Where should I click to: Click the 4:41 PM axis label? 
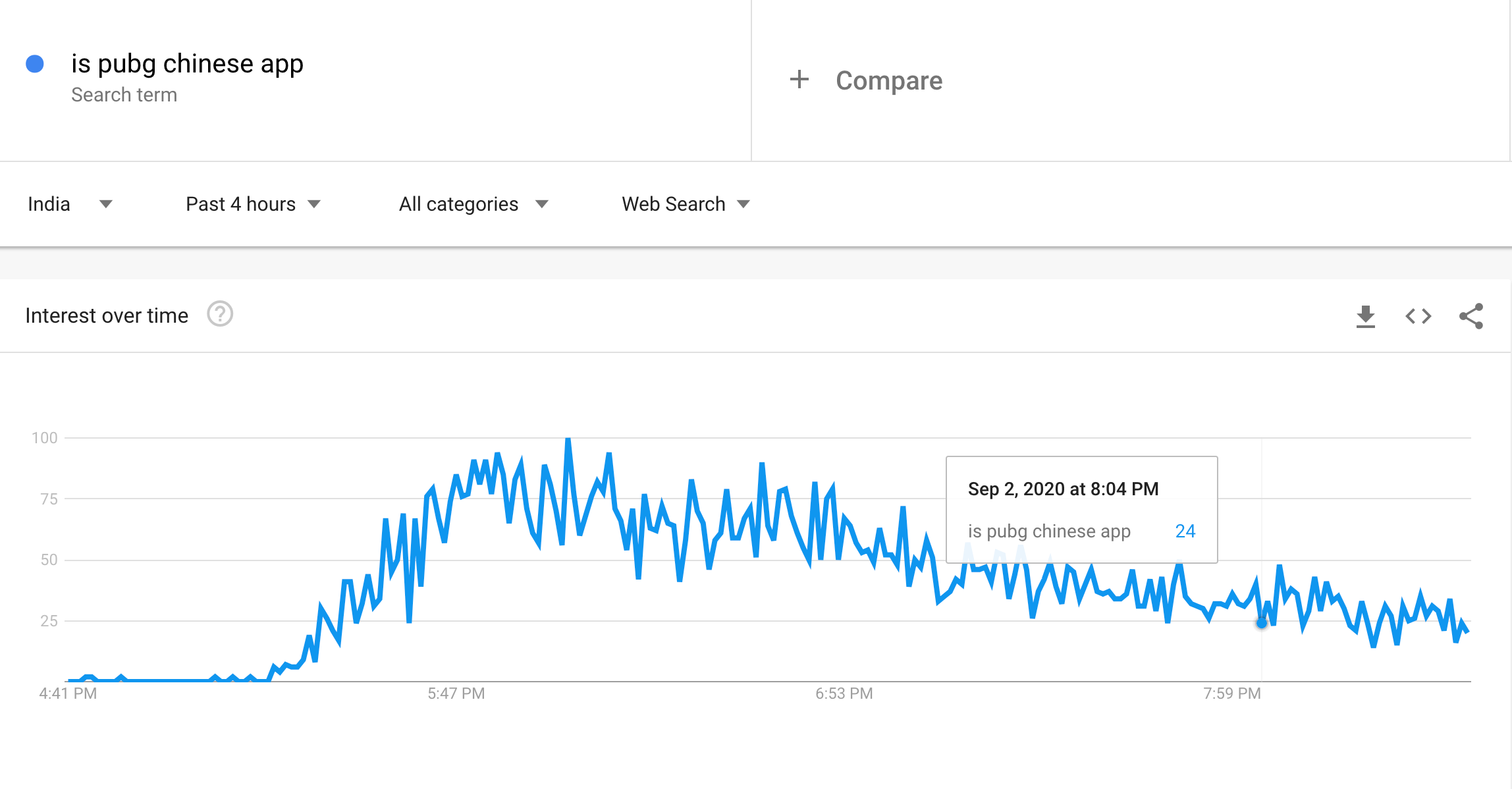(x=68, y=694)
